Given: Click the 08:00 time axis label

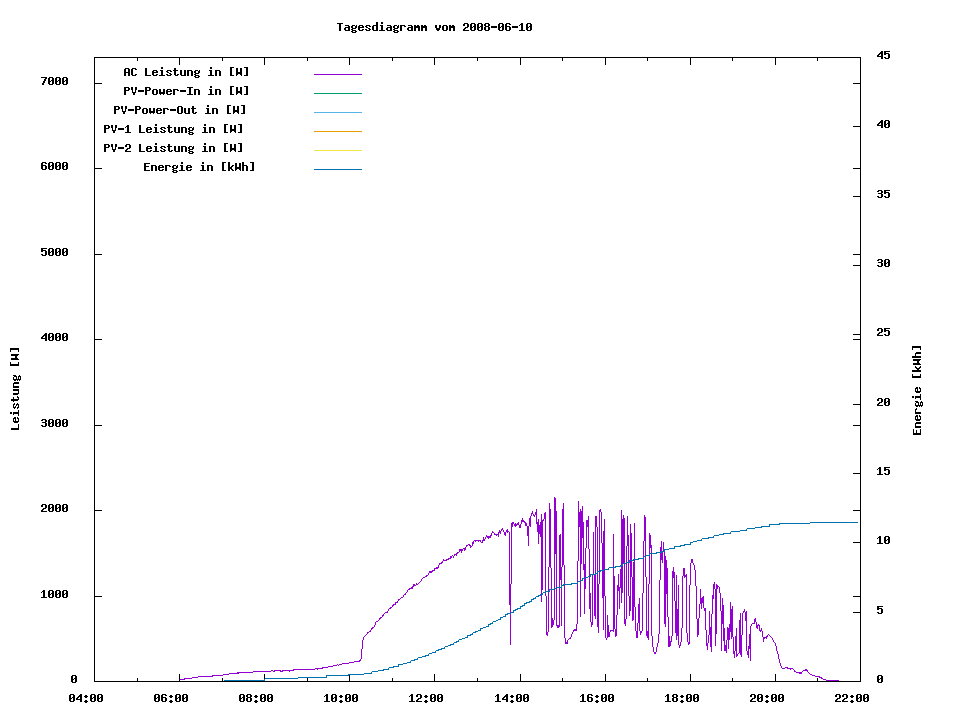Looking at the screenshot, I should click(x=256, y=698).
